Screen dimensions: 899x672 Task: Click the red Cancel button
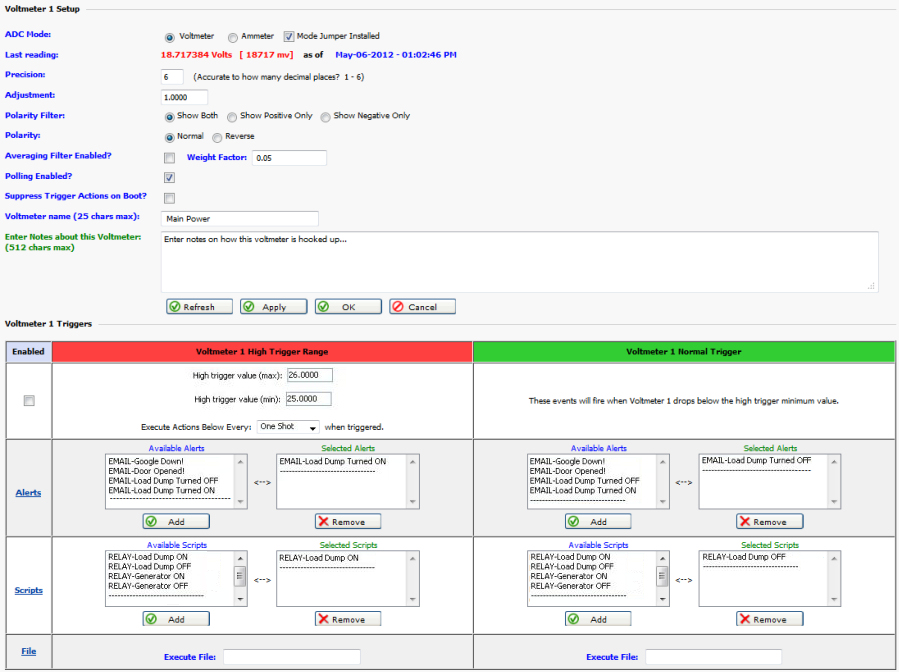point(422,307)
